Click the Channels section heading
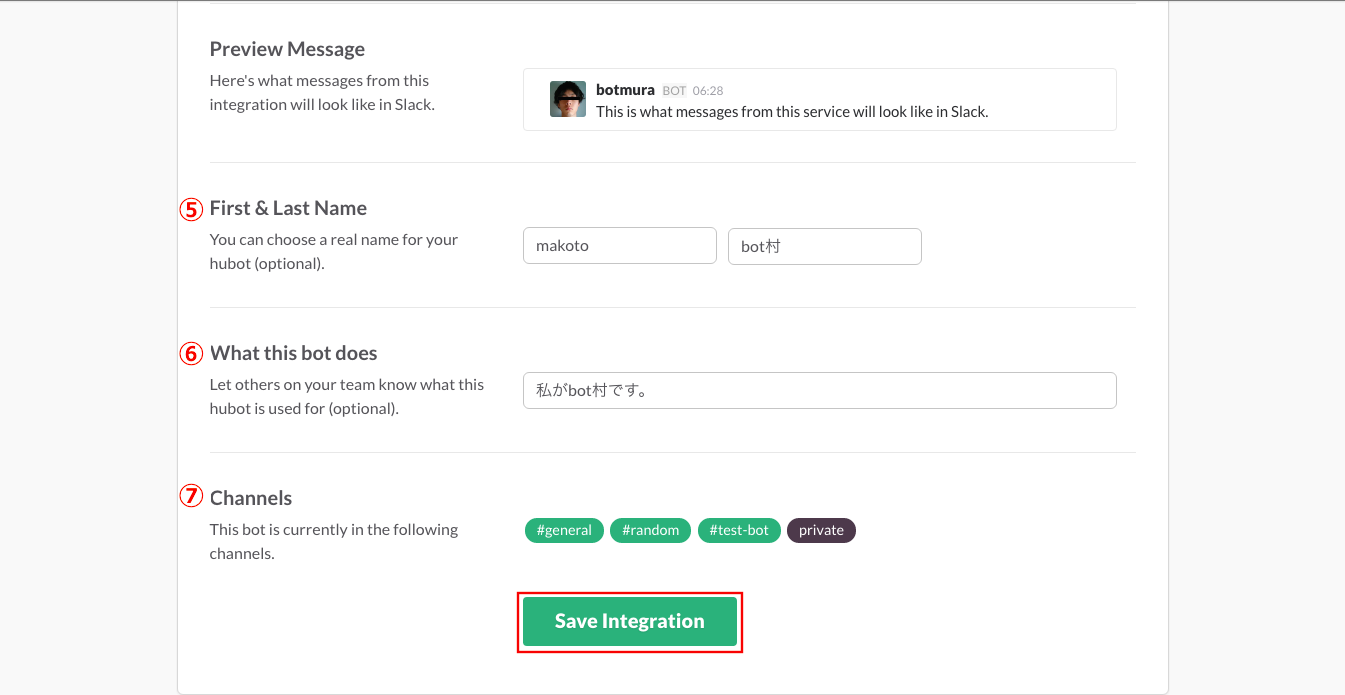 (x=251, y=498)
